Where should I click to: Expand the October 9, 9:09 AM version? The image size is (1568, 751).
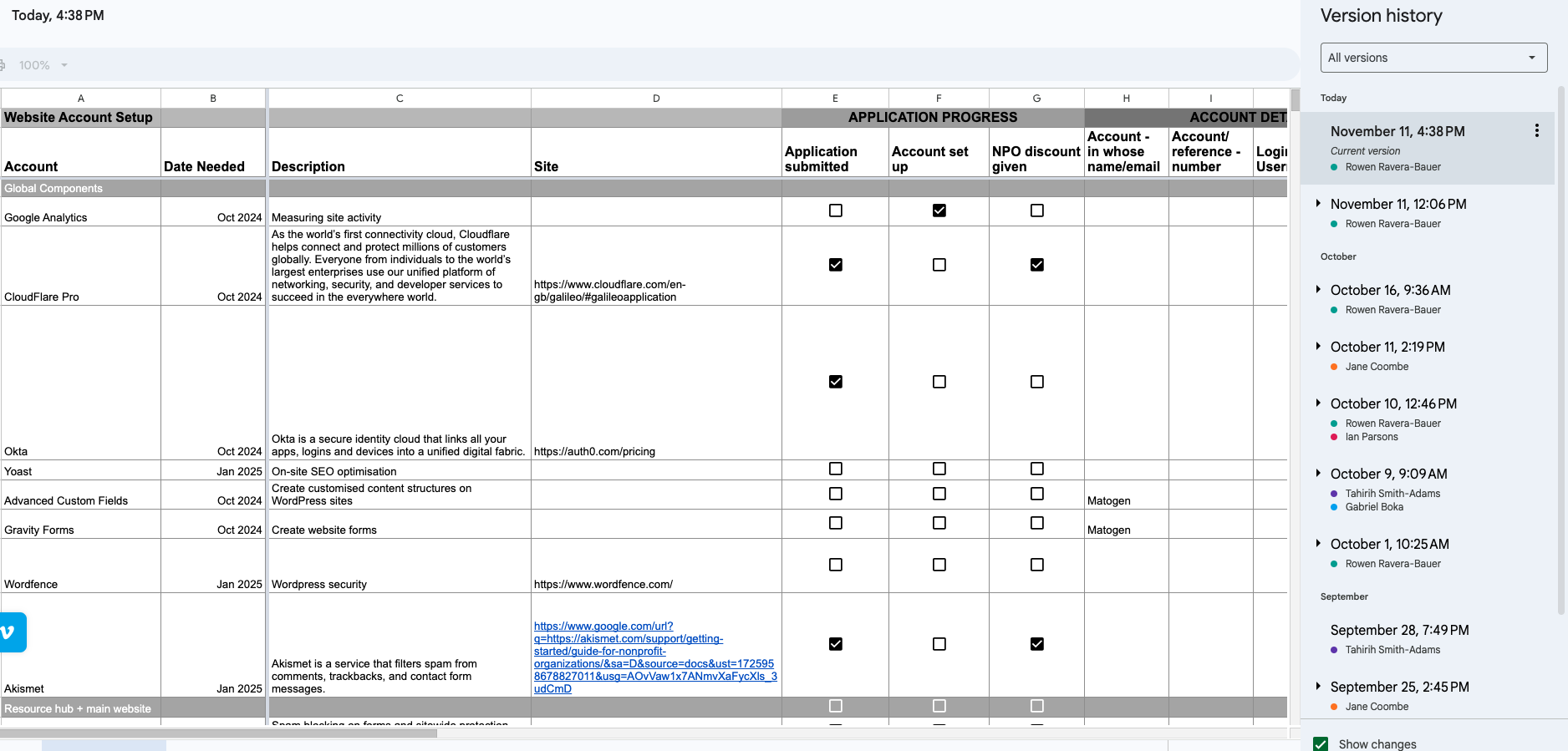coord(1318,474)
